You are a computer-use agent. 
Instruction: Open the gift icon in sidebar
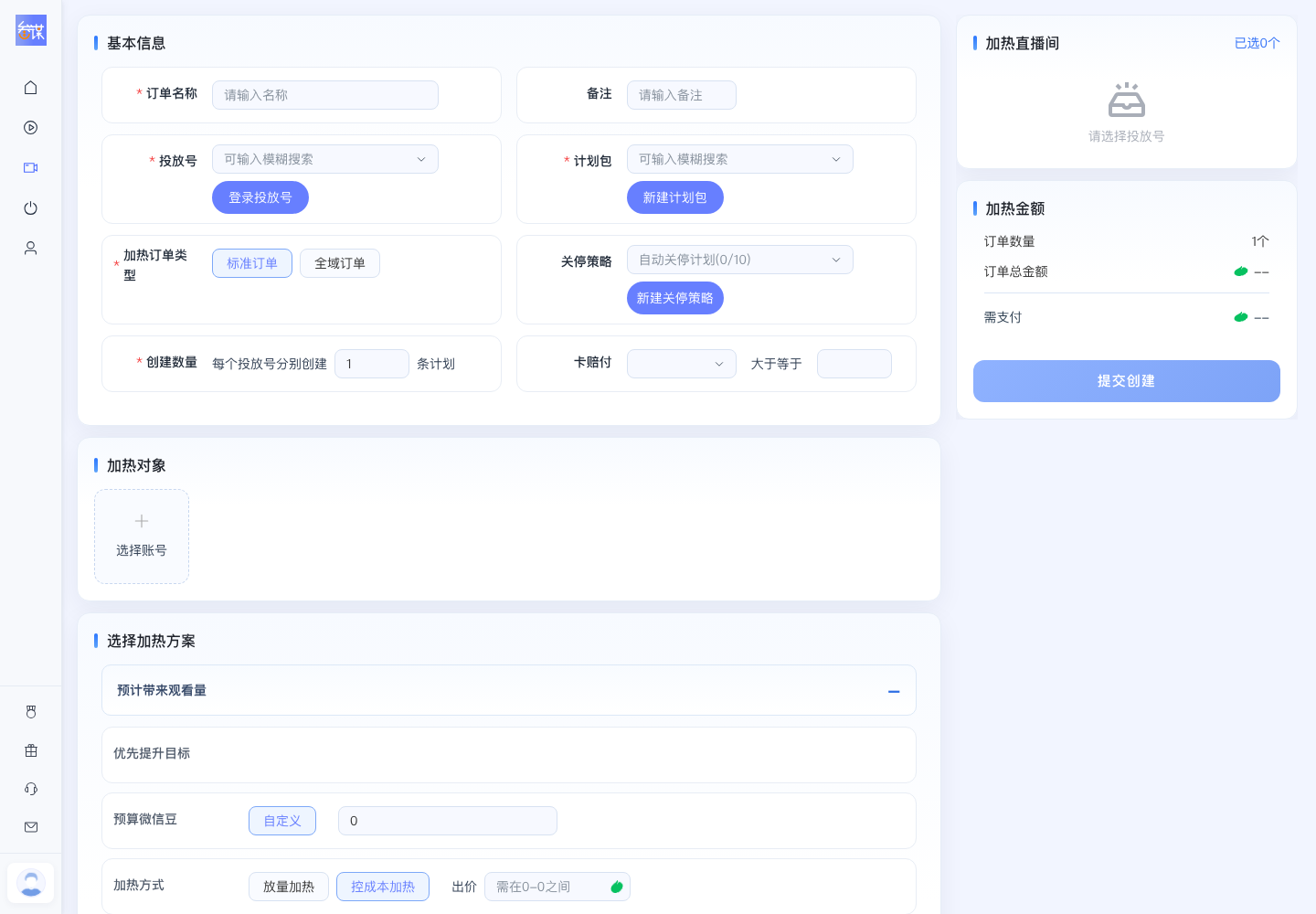pos(31,750)
